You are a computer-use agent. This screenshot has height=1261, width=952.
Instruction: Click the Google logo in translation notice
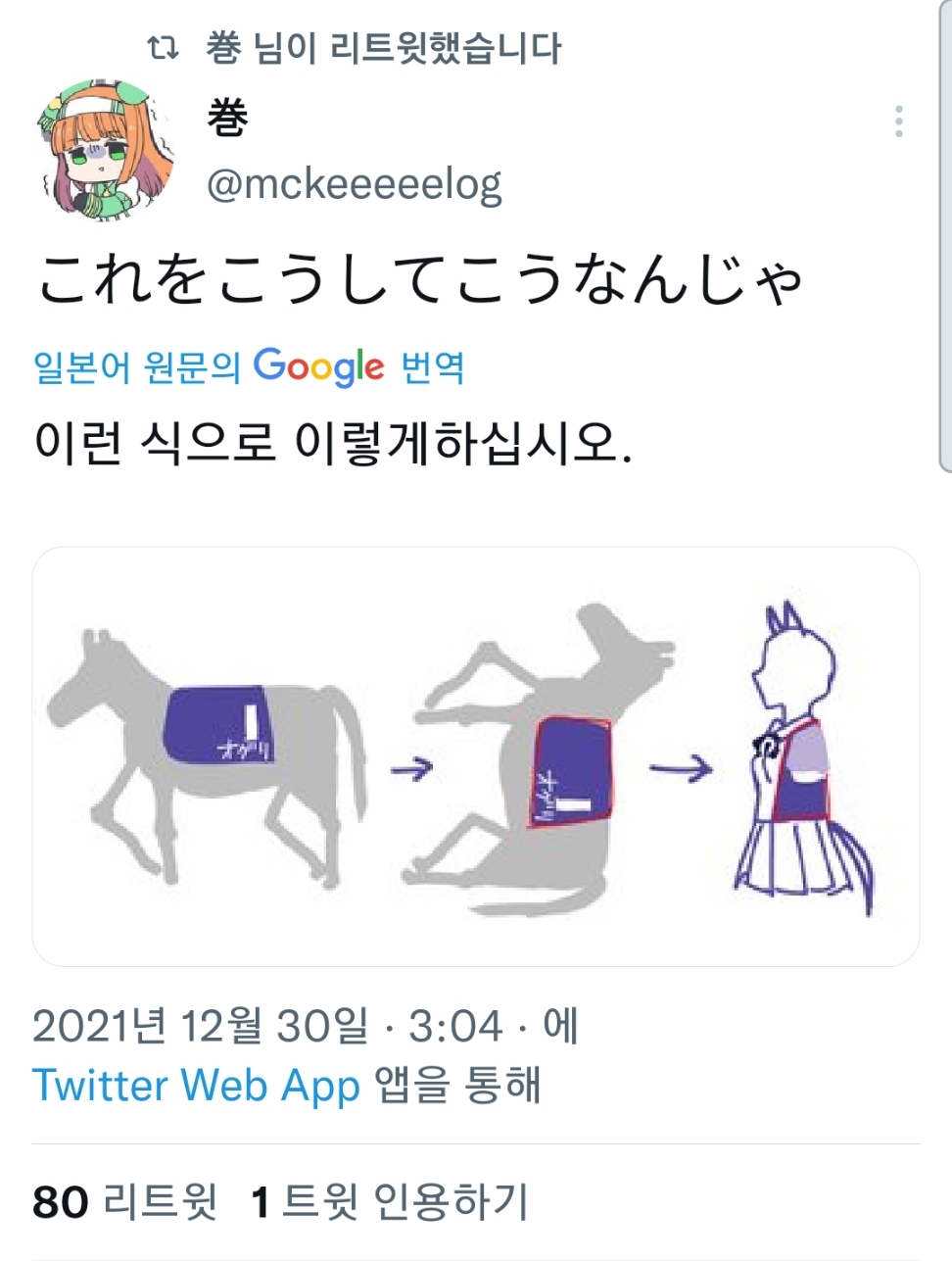(x=318, y=366)
